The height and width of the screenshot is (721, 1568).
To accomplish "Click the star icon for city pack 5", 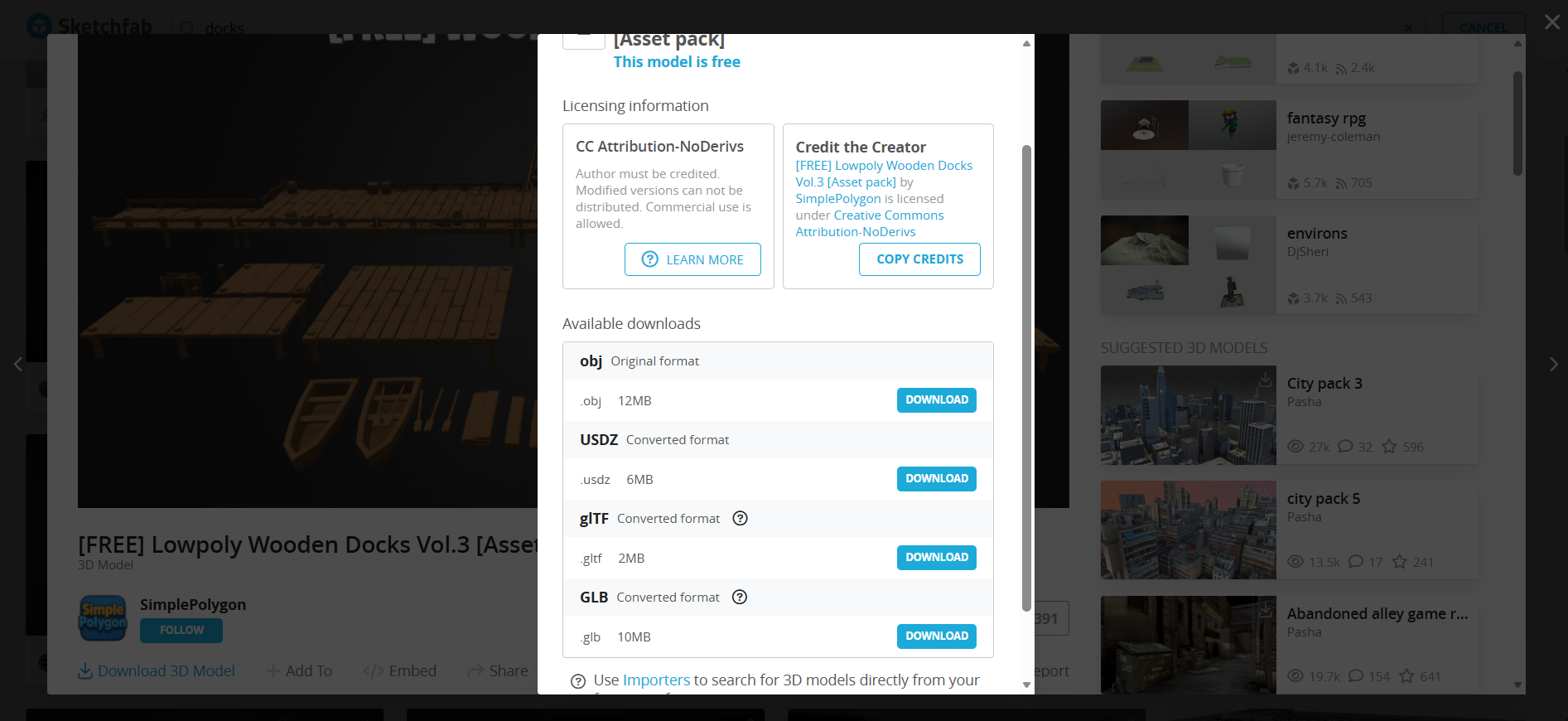I will pos(1400,562).
